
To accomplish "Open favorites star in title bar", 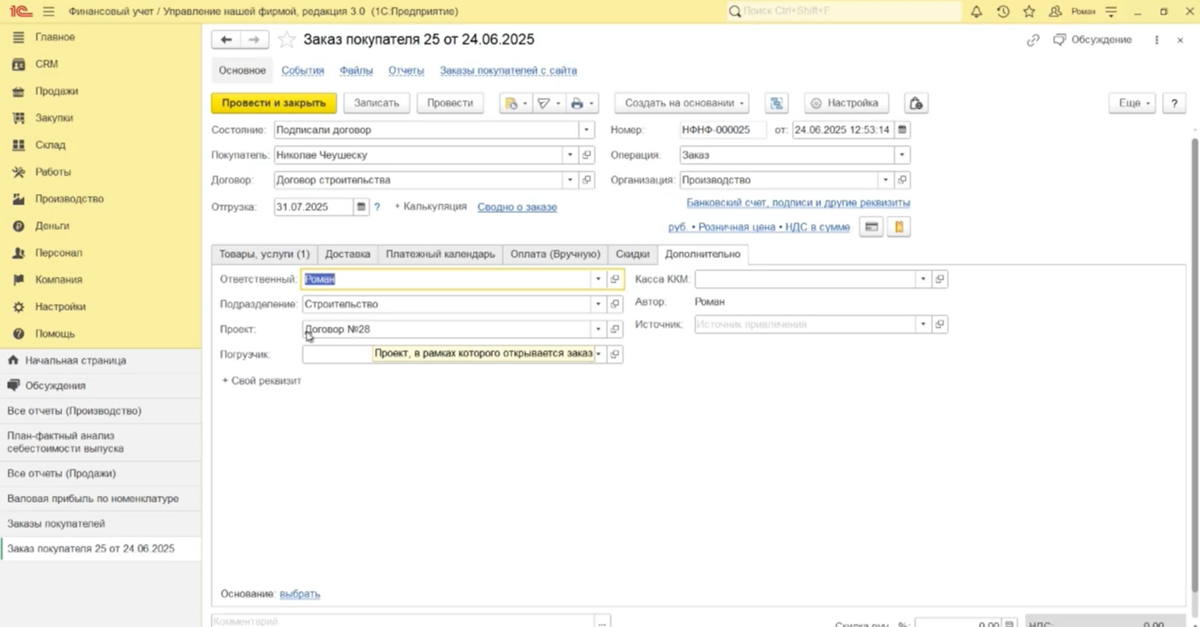I will tap(1029, 11).
